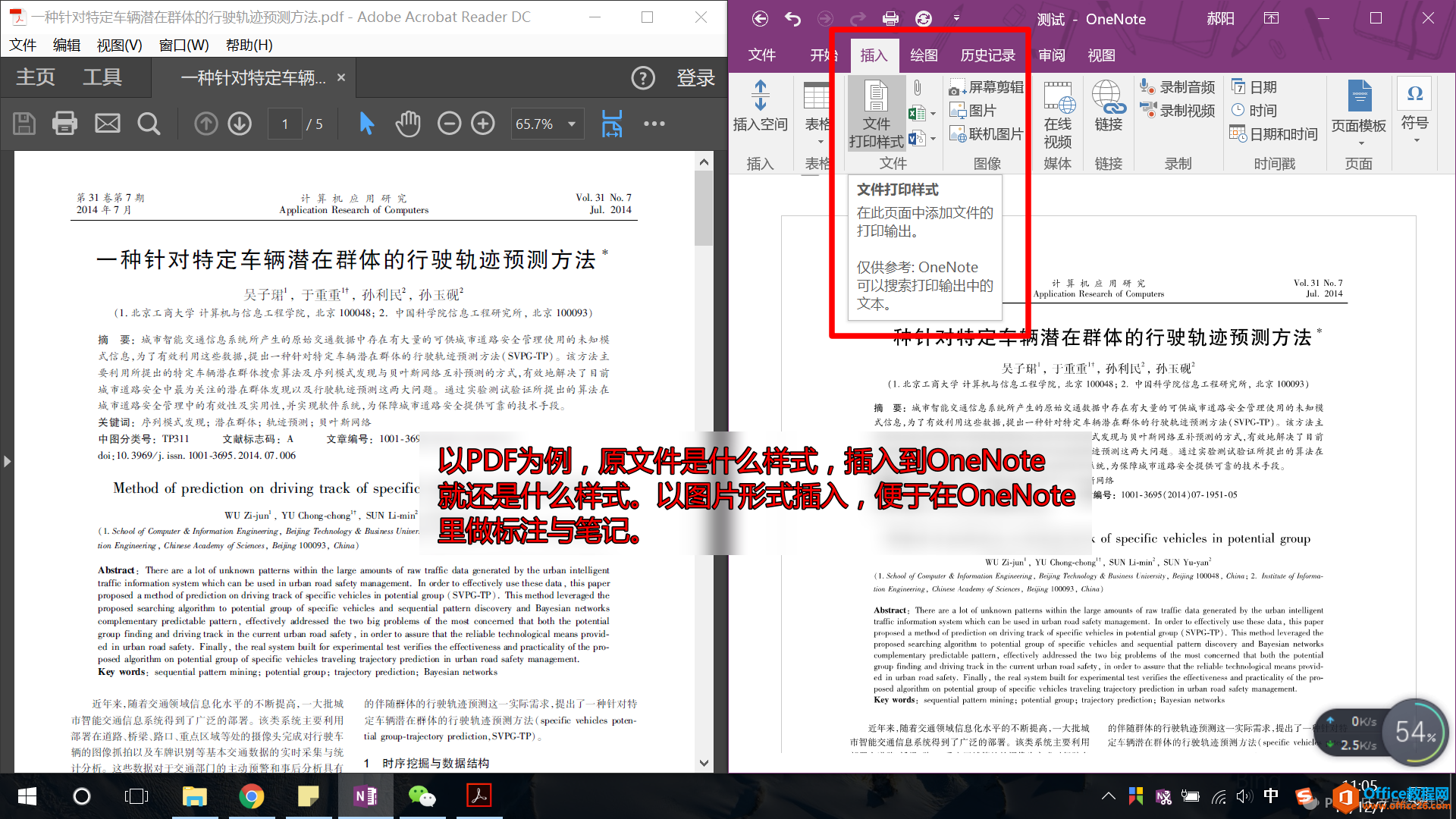Expand the spreadsheet insert dropdown arrow
The height and width of the screenshot is (819, 1456).
(x=933, y=114)
